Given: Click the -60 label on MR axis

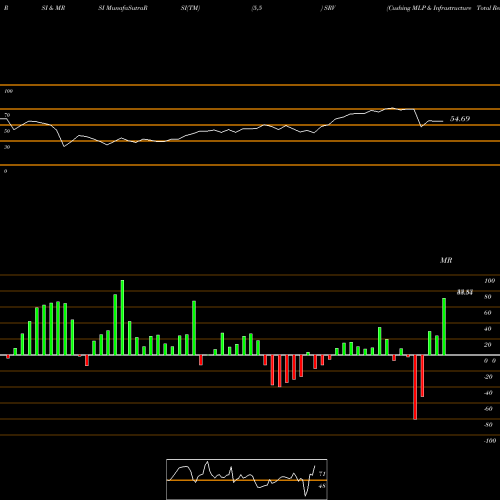Looking at the screenshot, I should pyautogui.click(x=488, y=409).
